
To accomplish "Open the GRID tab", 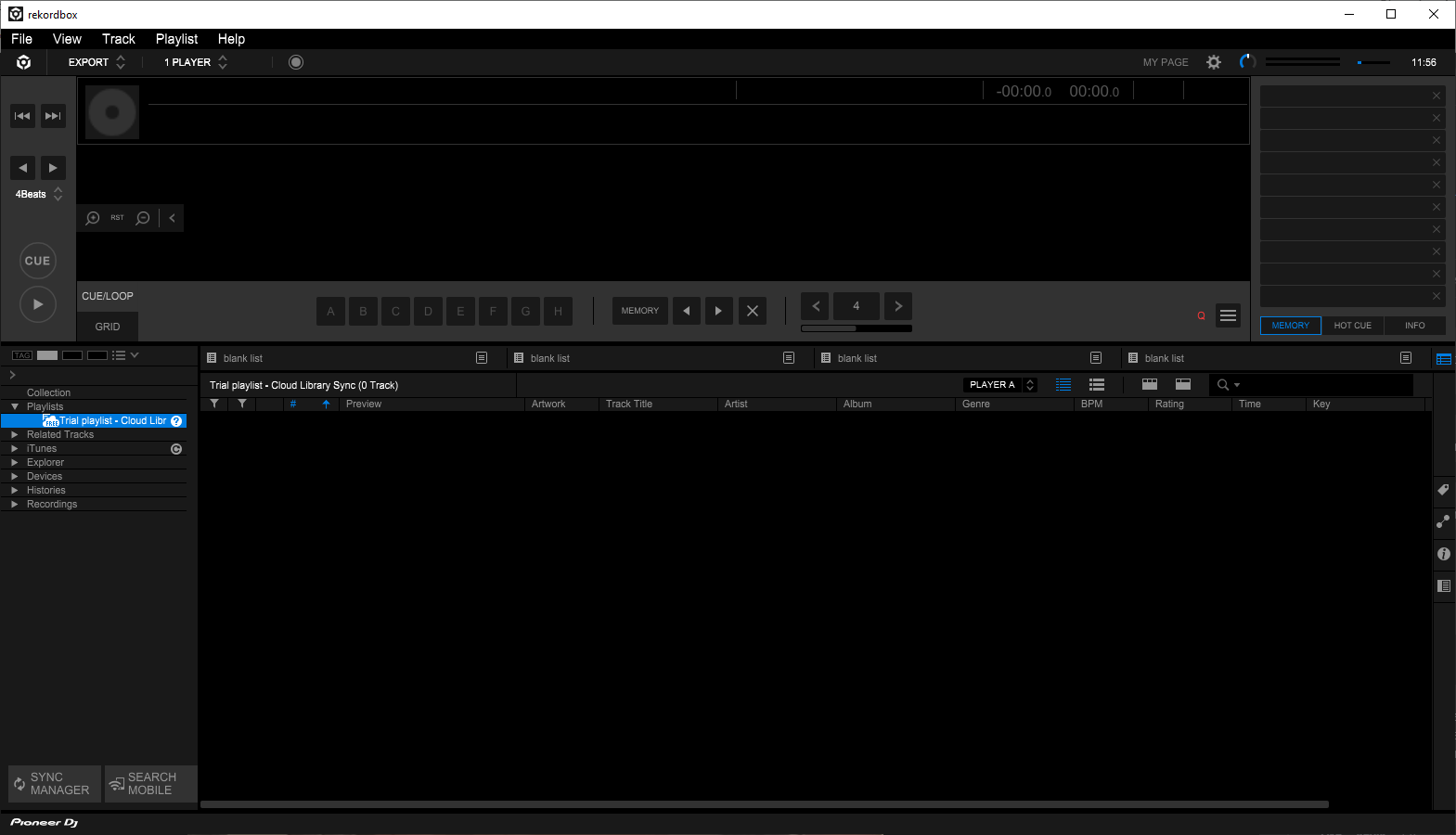I will [x=108, y=327].
